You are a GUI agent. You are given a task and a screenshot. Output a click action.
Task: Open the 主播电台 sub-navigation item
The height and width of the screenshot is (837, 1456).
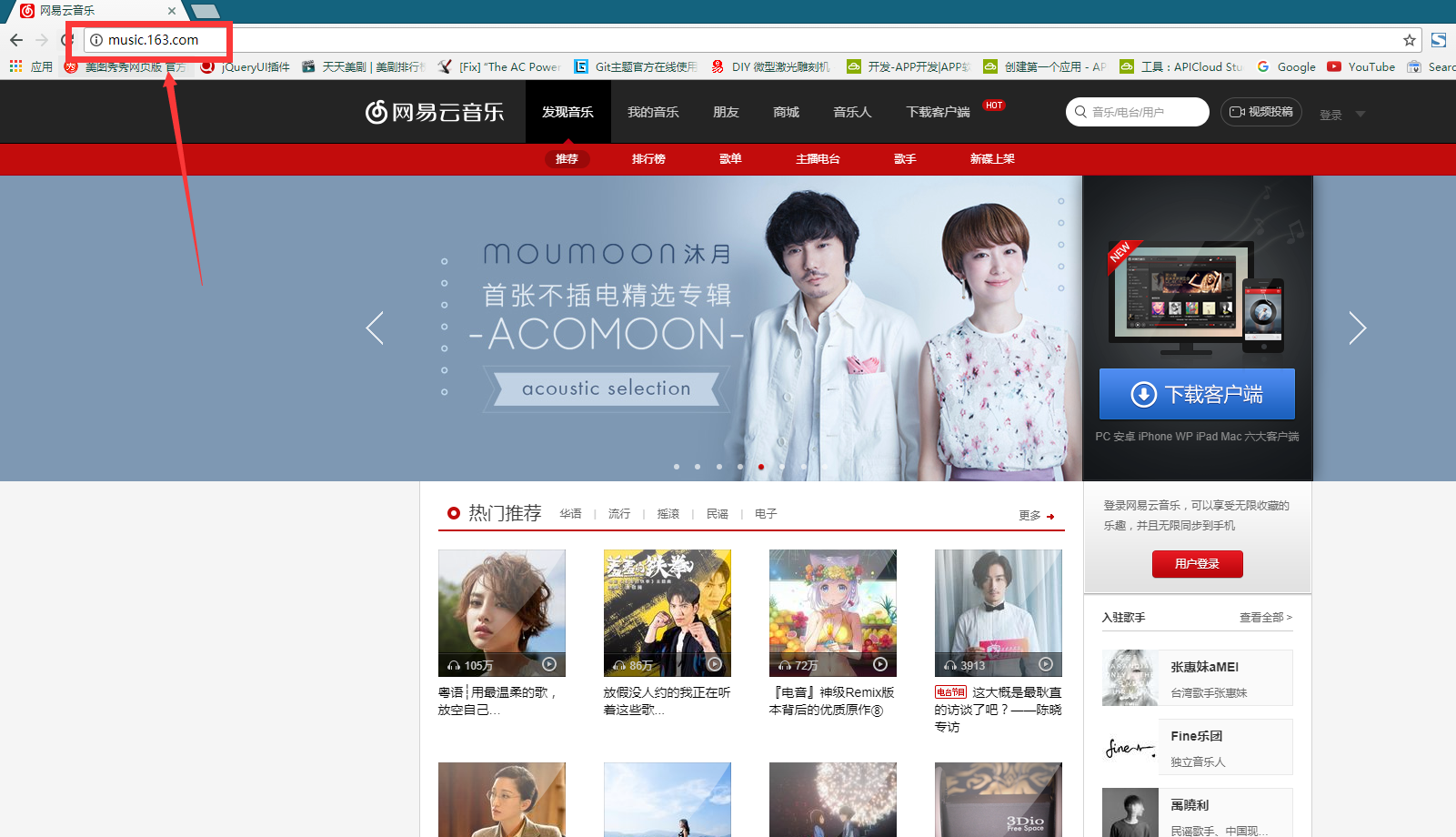point(818,159)
